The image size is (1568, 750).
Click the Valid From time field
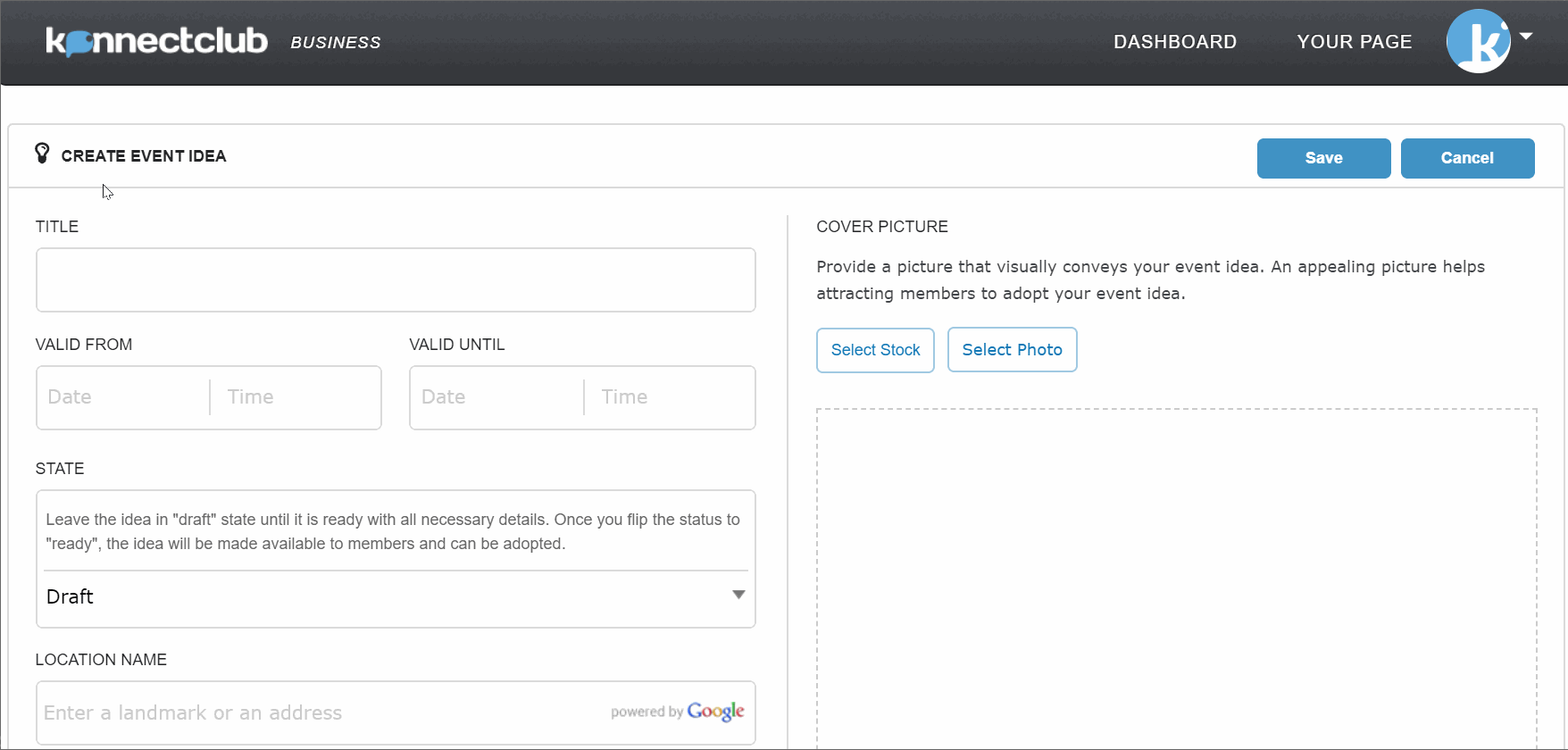click(296, 397)
